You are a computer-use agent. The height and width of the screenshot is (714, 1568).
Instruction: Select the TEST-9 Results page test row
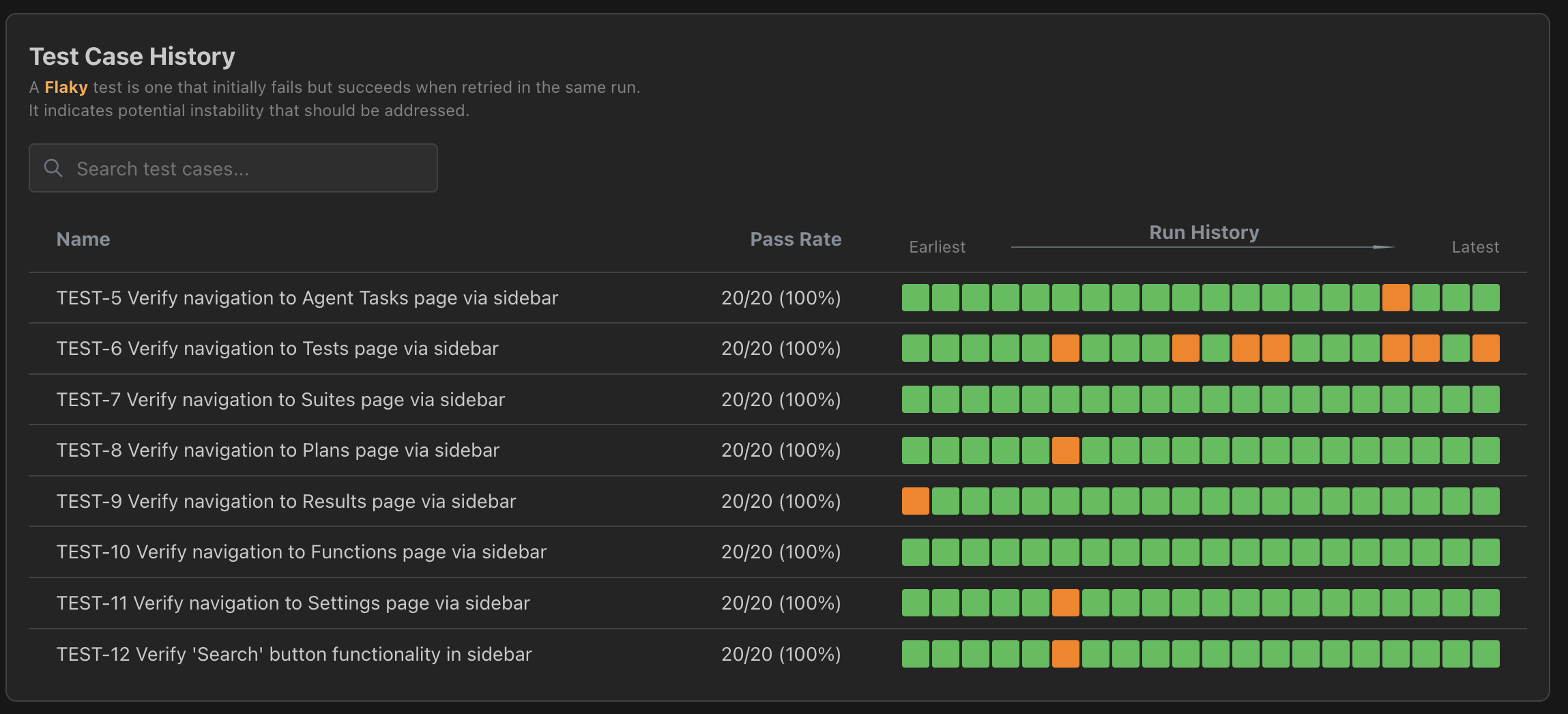pos(285,501)
